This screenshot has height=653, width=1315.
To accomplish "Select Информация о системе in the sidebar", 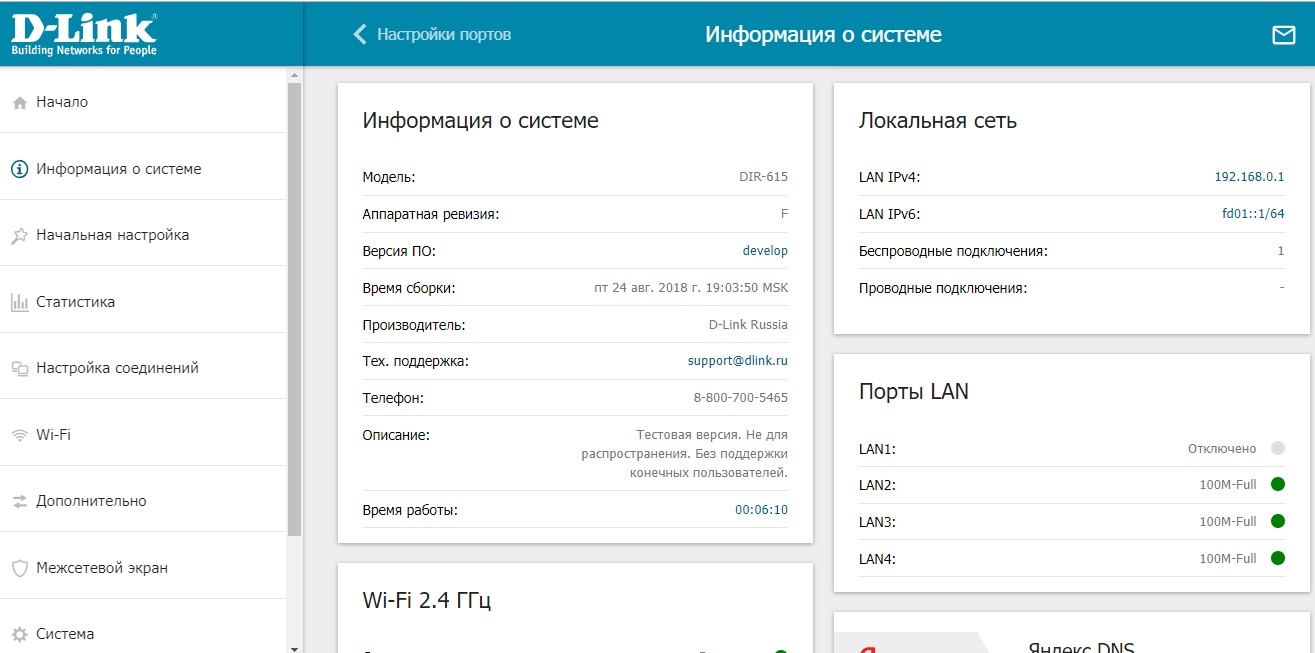I will pyautogui.click(x=143, y=169).
